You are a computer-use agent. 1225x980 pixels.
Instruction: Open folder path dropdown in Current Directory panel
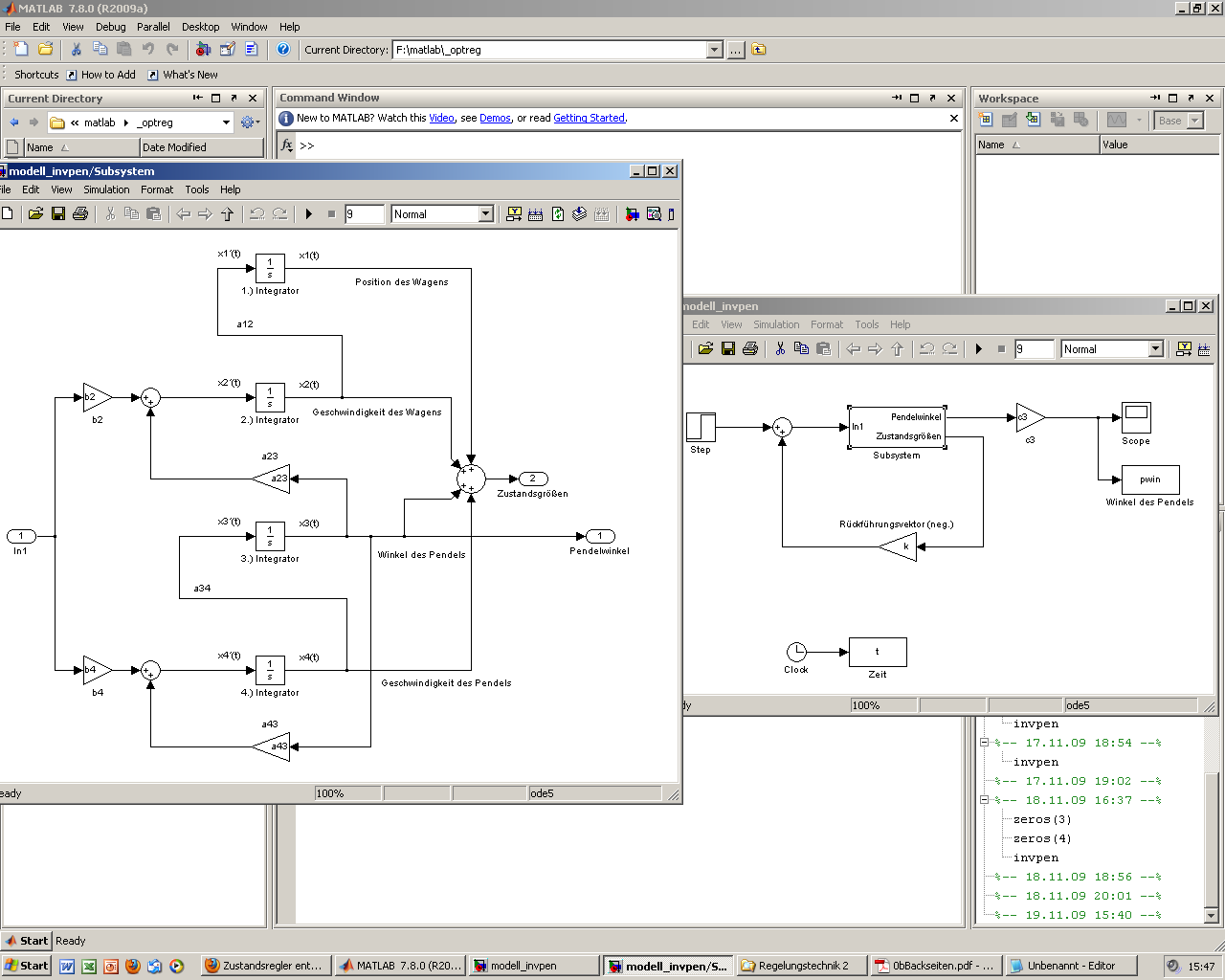tap(226, 122)
